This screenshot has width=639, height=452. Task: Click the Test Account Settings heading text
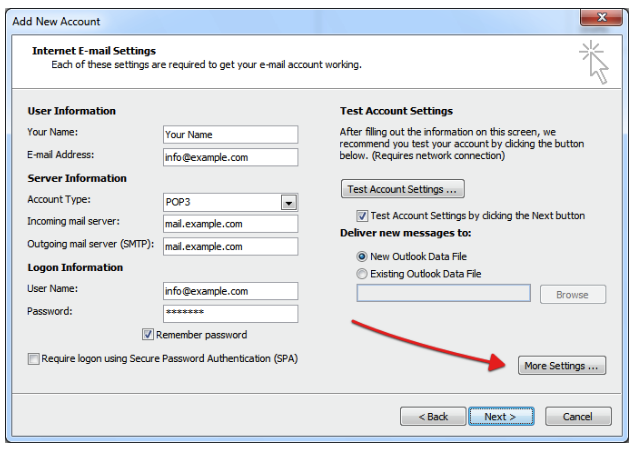[x=396, y=111]
